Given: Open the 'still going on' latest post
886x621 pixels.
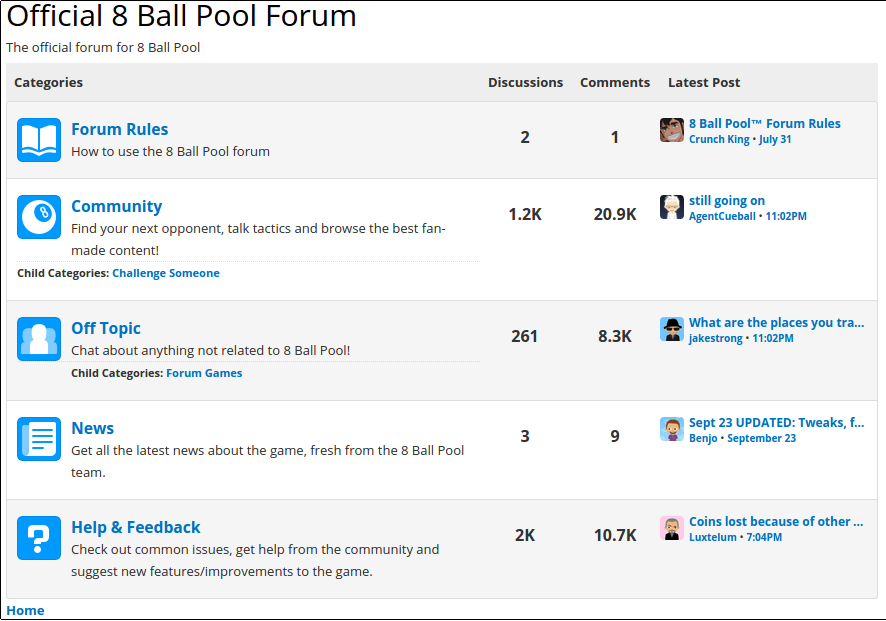Looking at the screenshot, I should click(727, 201).
